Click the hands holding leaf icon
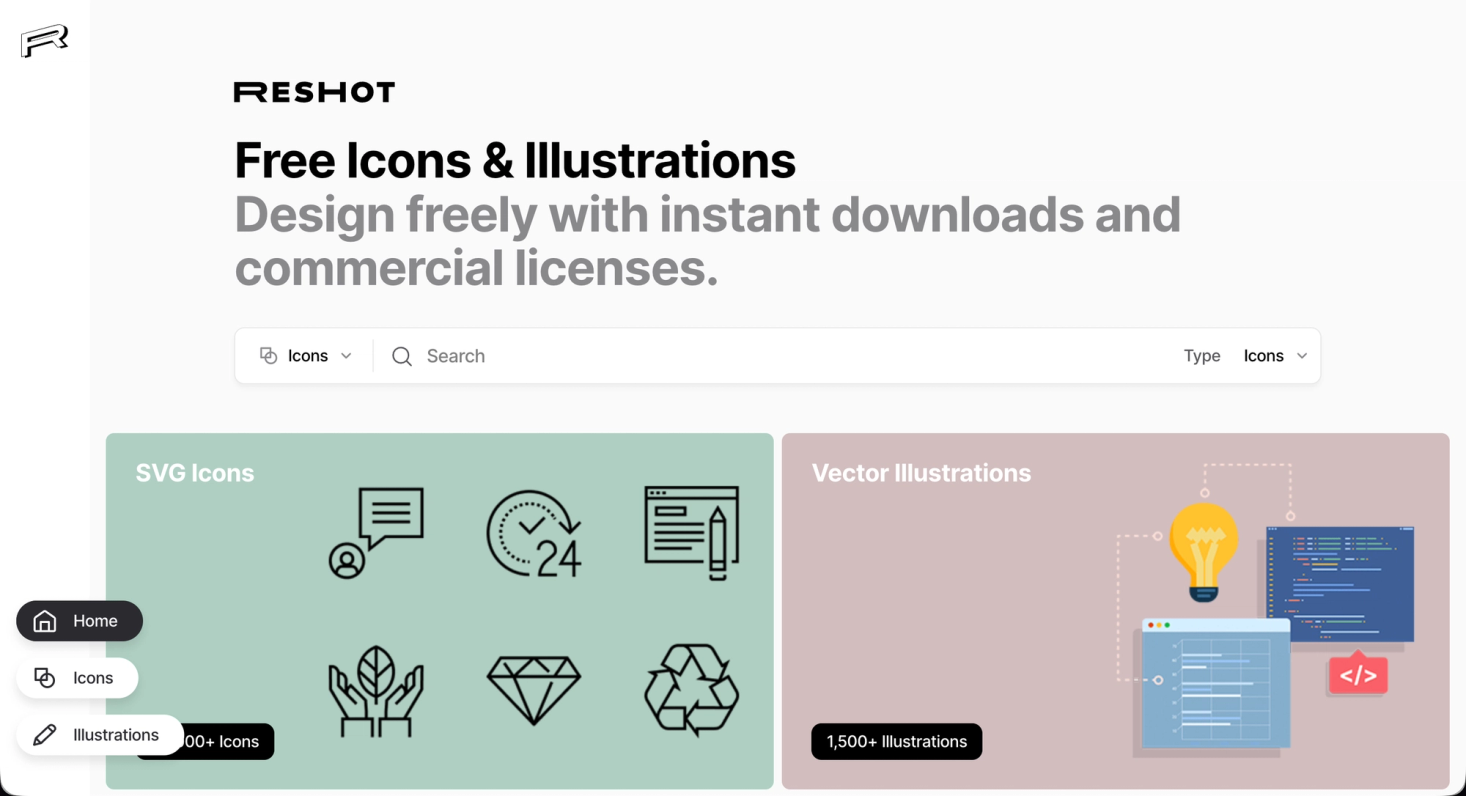This screenshot has width=1466, height=796. (376, 691)
